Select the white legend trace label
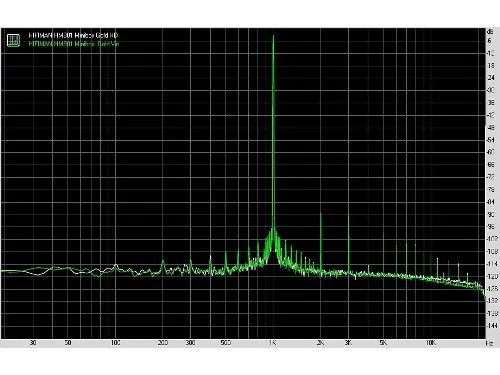This screenshot has height=375, width=500. pos(73,35)
